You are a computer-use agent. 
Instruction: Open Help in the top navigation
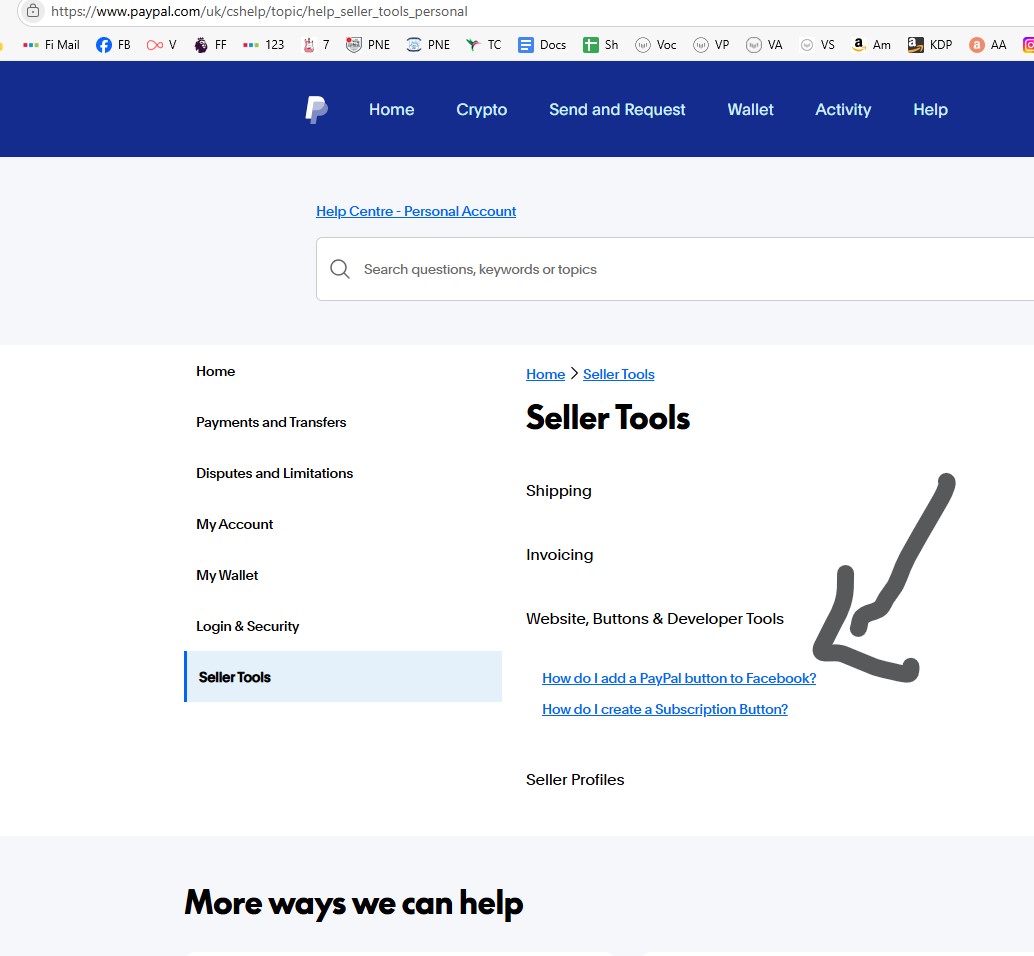coord(930,109)
